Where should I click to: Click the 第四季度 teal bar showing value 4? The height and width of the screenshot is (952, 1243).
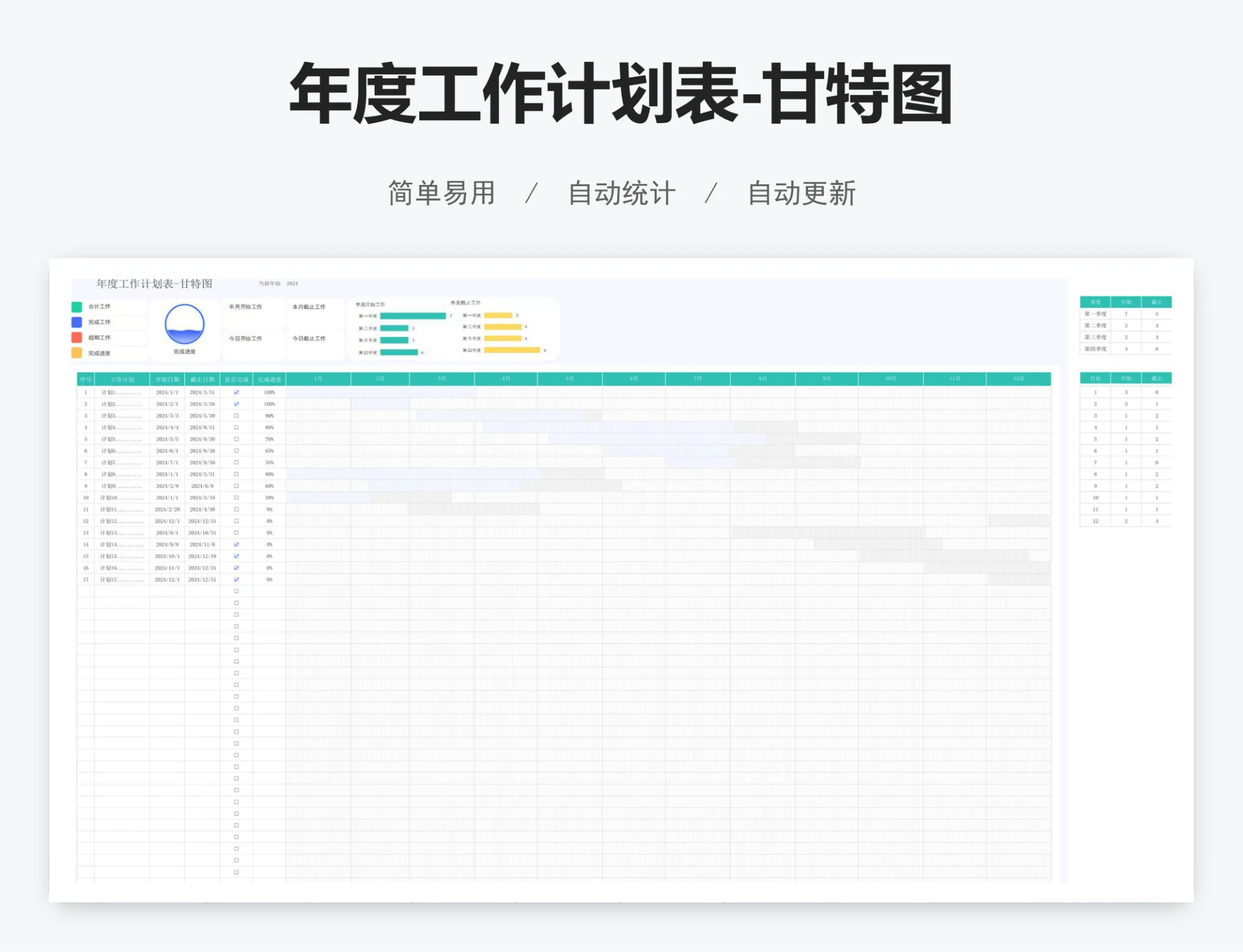click(x=399, y=351)
